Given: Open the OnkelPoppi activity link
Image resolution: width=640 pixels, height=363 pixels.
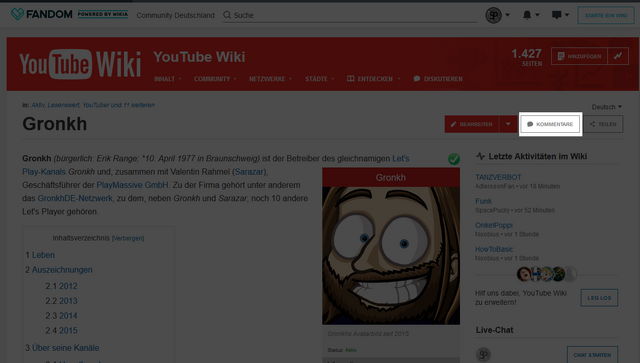Looking at the screenshot, I should click(493, 225).
